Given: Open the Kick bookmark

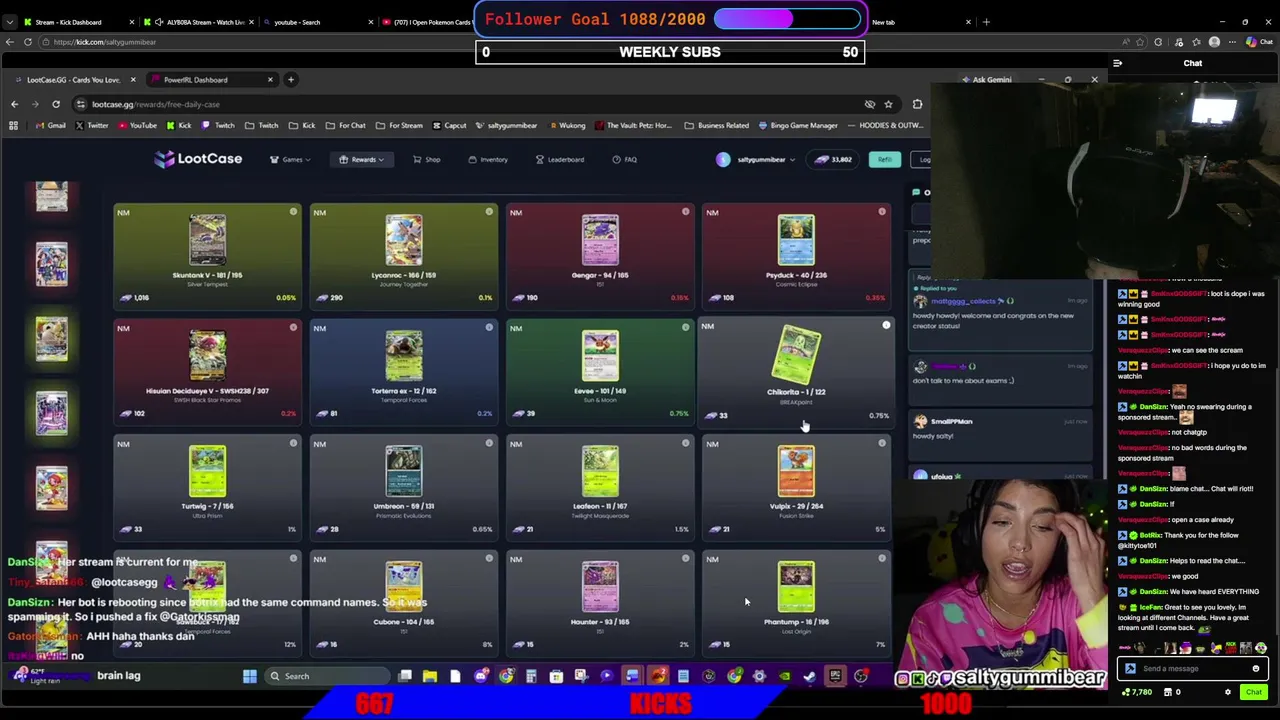Looking at the screenshot, I should pyautogui.click(x=179, y=125).
